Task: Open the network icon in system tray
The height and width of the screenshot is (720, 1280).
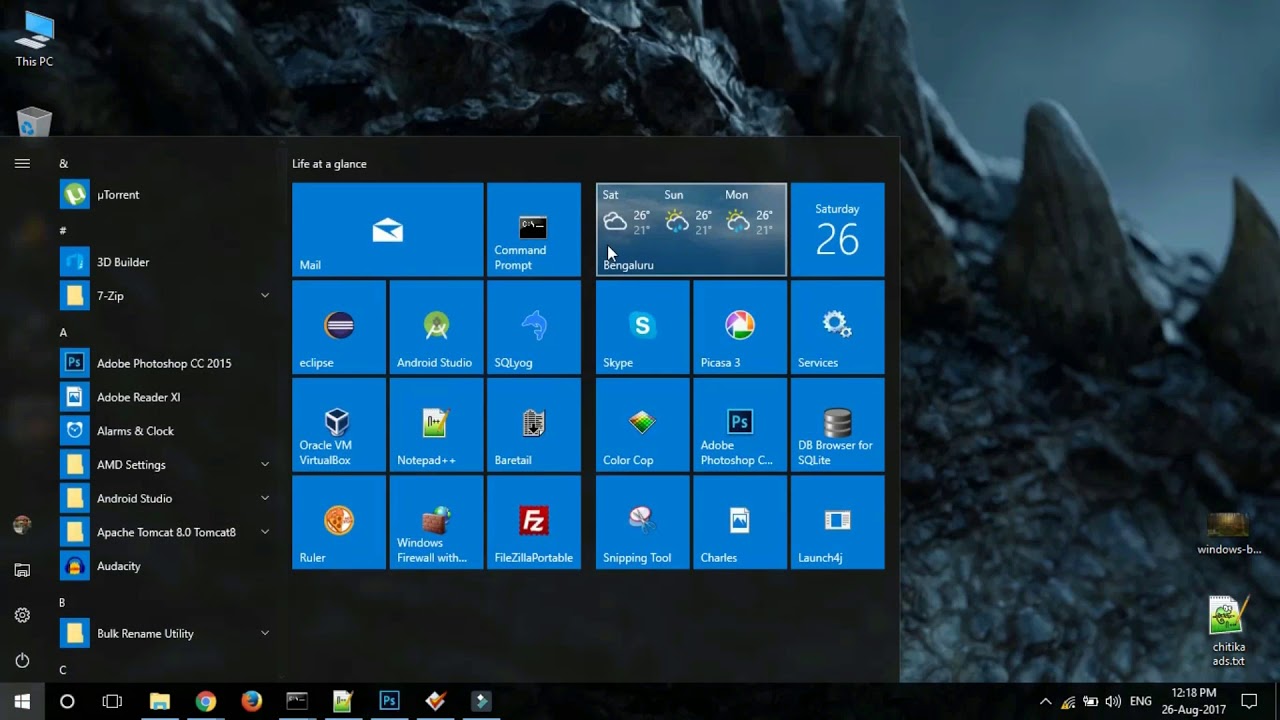Action: 1068,701
